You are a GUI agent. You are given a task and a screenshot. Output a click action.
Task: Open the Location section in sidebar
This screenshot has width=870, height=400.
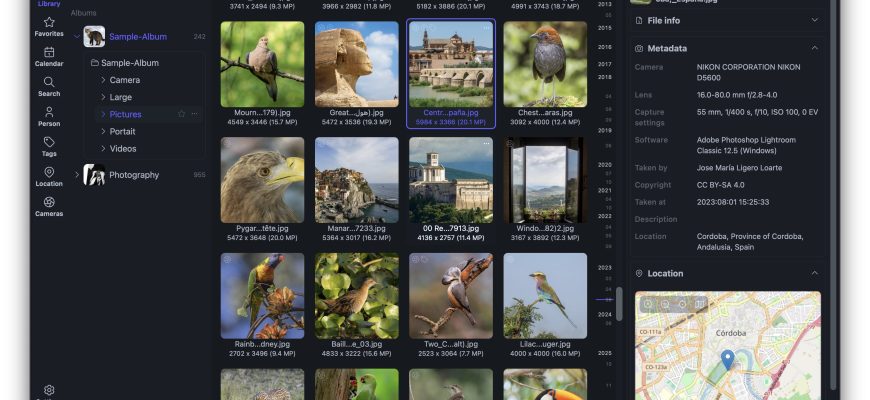point(49,176)
